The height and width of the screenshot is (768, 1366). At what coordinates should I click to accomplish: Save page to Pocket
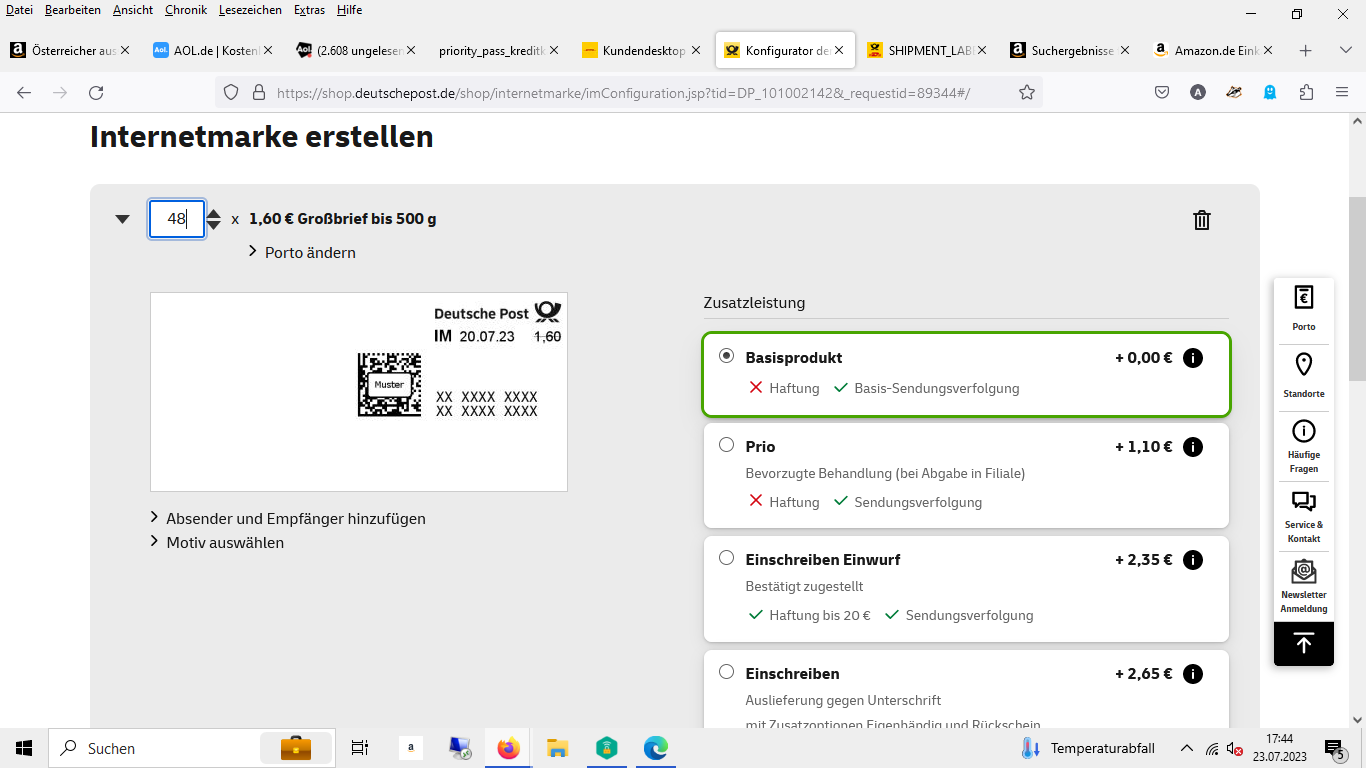click(1162, 92)
